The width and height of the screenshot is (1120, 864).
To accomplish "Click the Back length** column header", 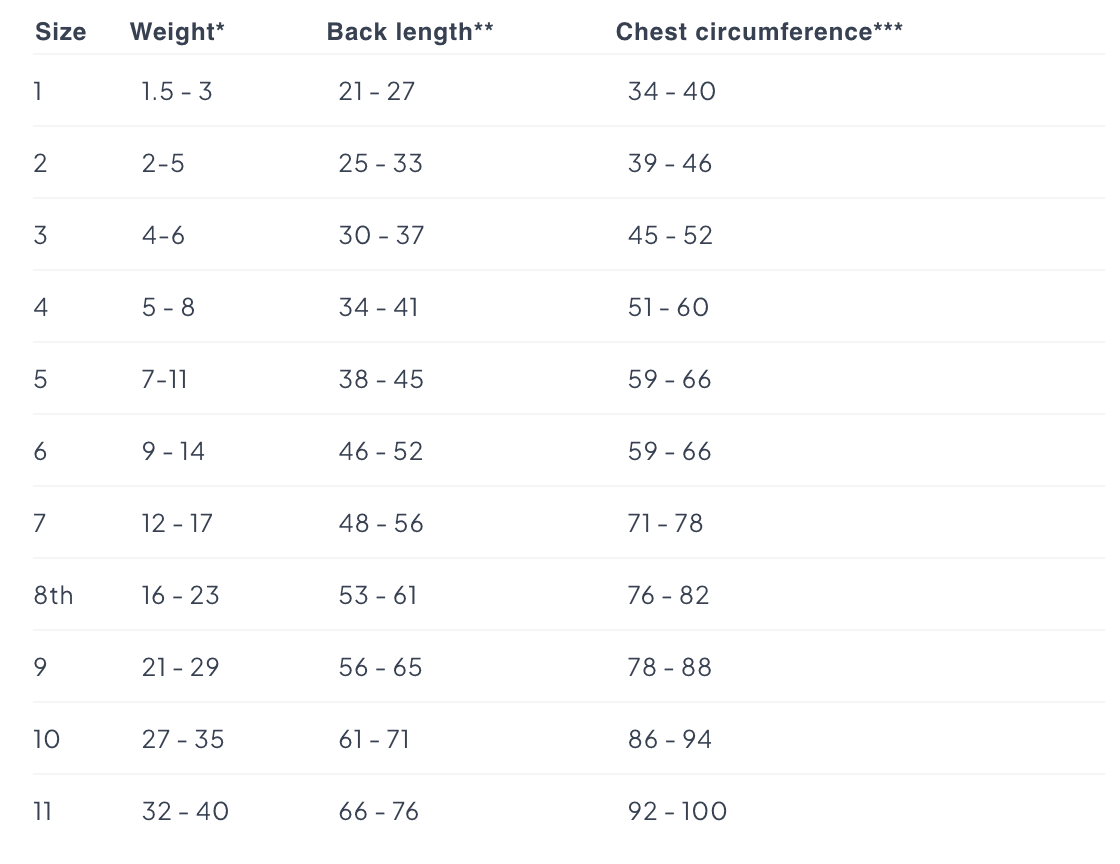I will [x=410, y=32].
